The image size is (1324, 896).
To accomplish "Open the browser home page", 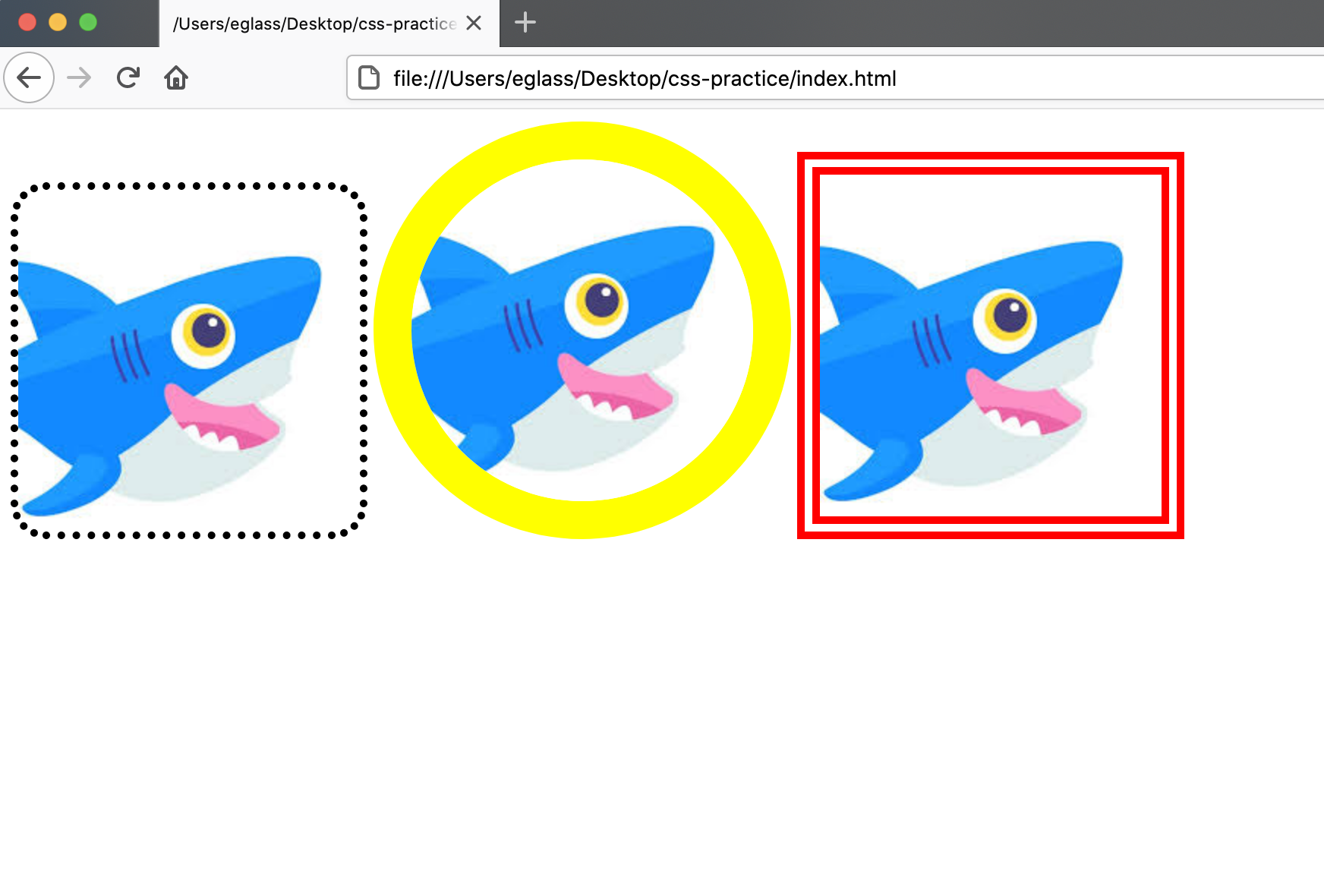I will click(176, 77).
